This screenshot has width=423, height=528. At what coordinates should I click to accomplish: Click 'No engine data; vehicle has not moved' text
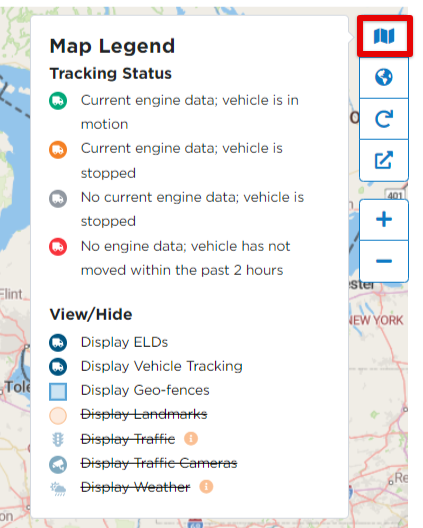click(185, 258)
